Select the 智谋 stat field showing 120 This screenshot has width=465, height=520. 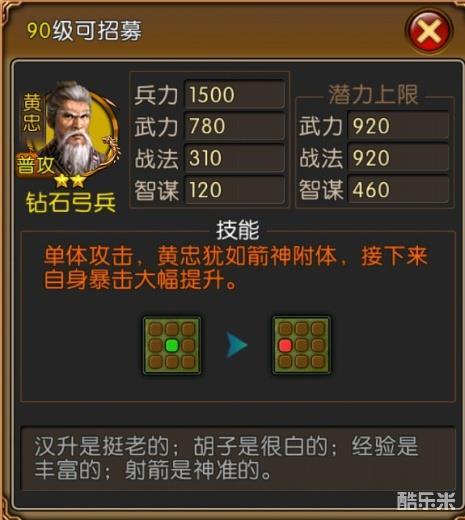pyautogui.click(x=235, y=190)
